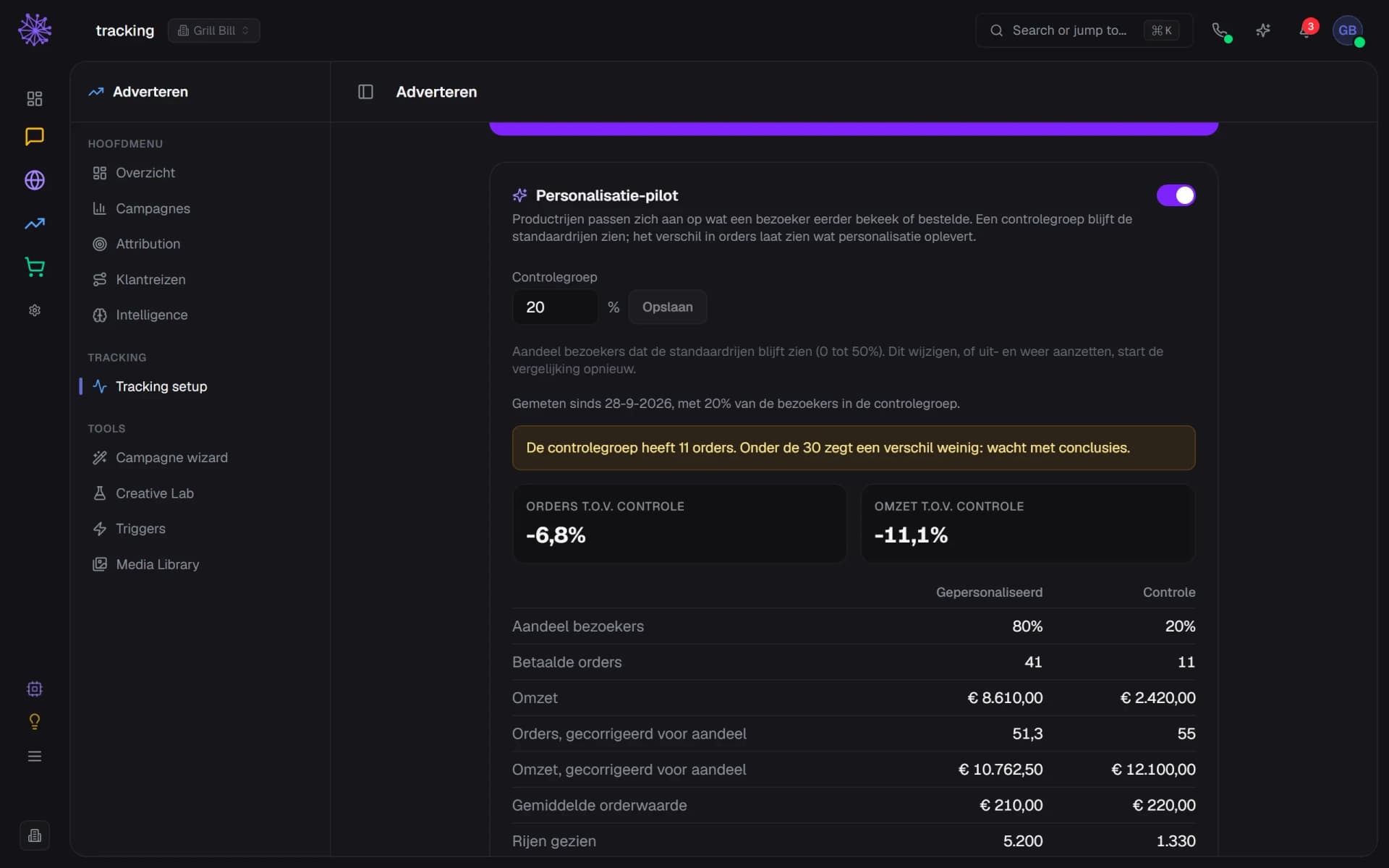Click the OMZET T.O.V. CONTROLE card
The image size is (1389, 868).
pyautogui.click(x=1027, y=524)
